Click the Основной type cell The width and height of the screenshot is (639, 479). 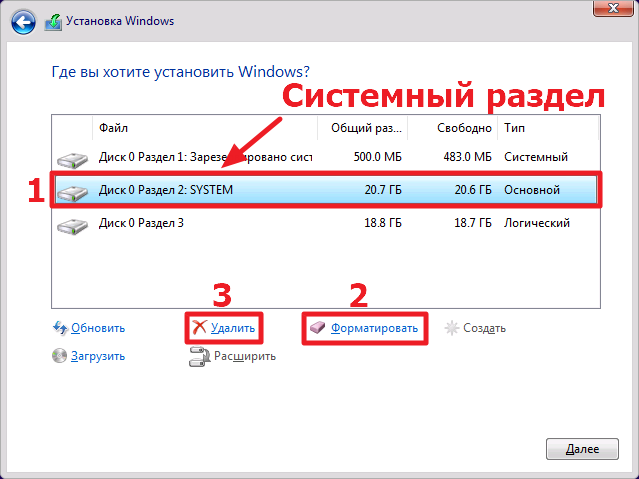point(532,190)
